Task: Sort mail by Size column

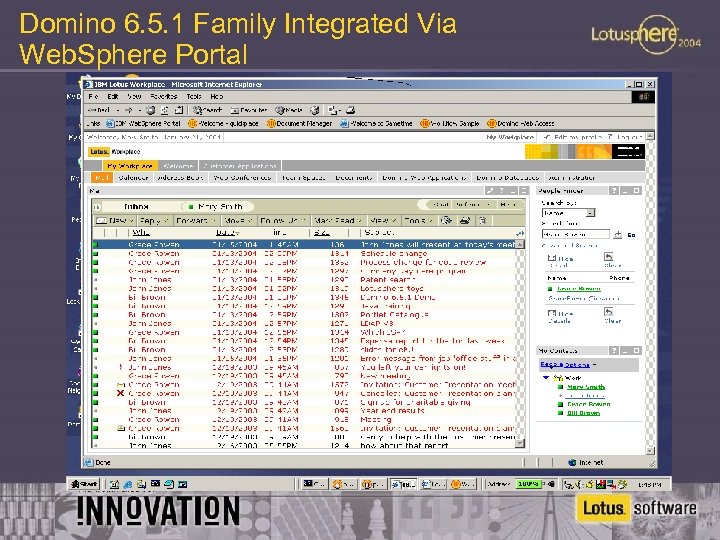Action: [321, 232]
